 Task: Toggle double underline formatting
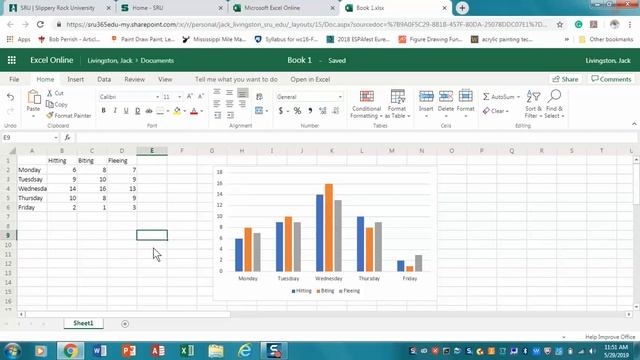138,111
